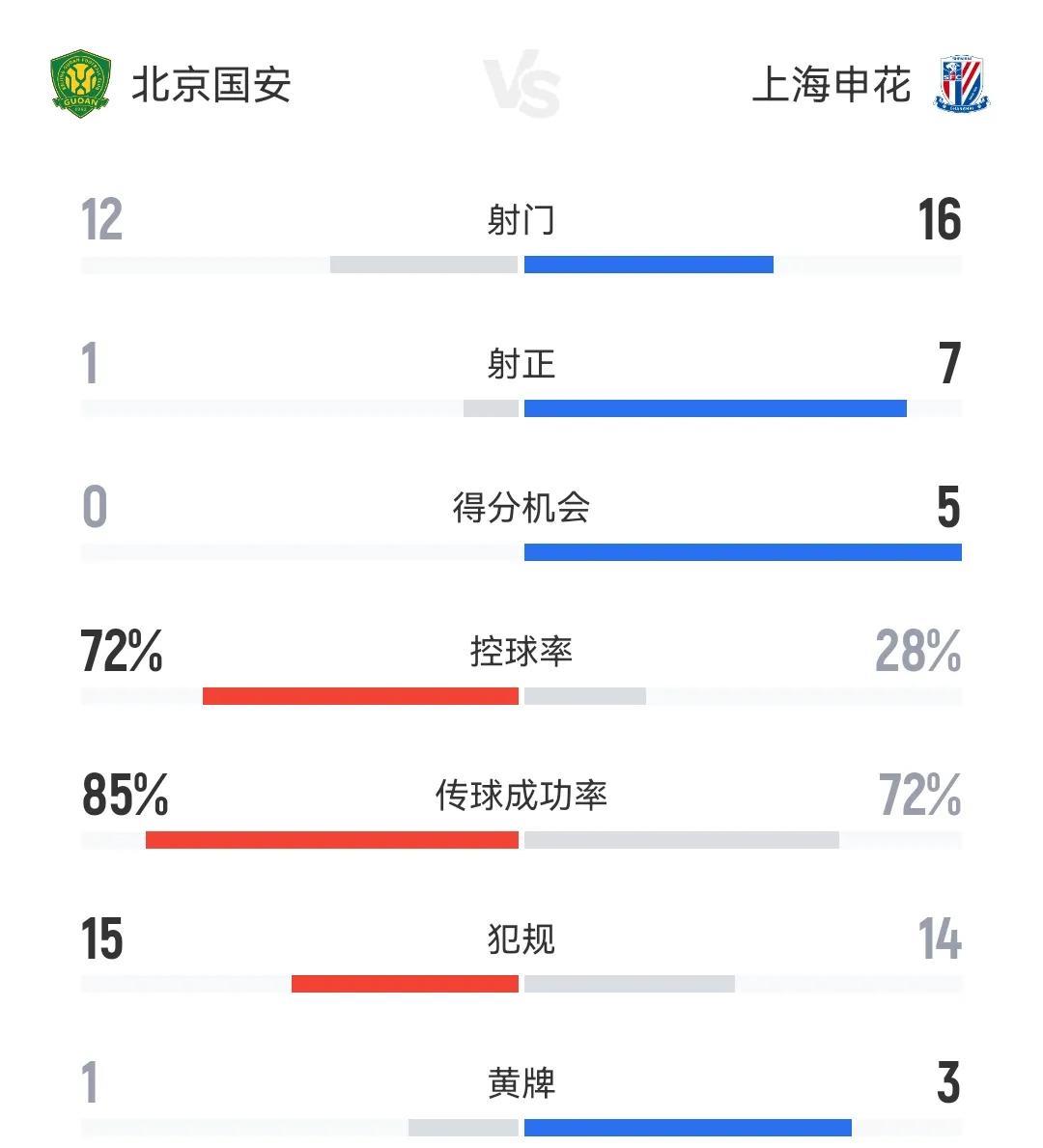This screenshot has width=1043, height=1148.
Task: Select the 射门 stat label
Action: pyautogui.click(x=521, y=220)
